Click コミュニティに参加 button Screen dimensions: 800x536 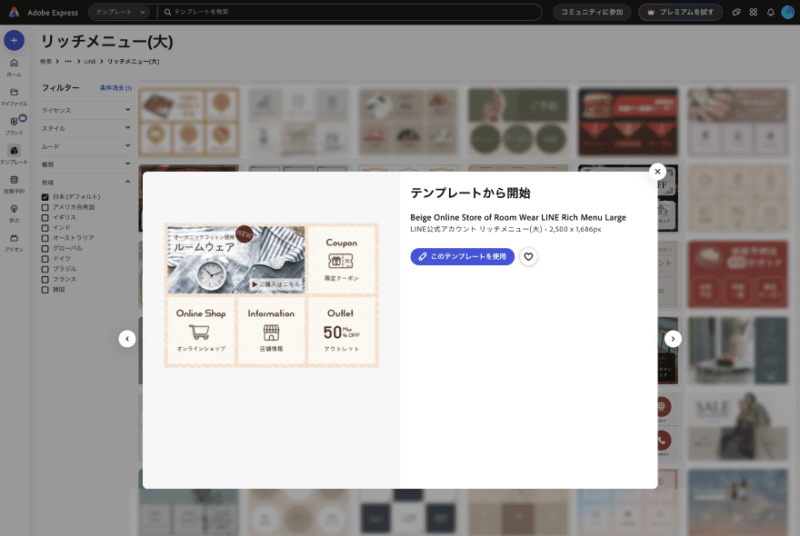(x=592, y=12)
